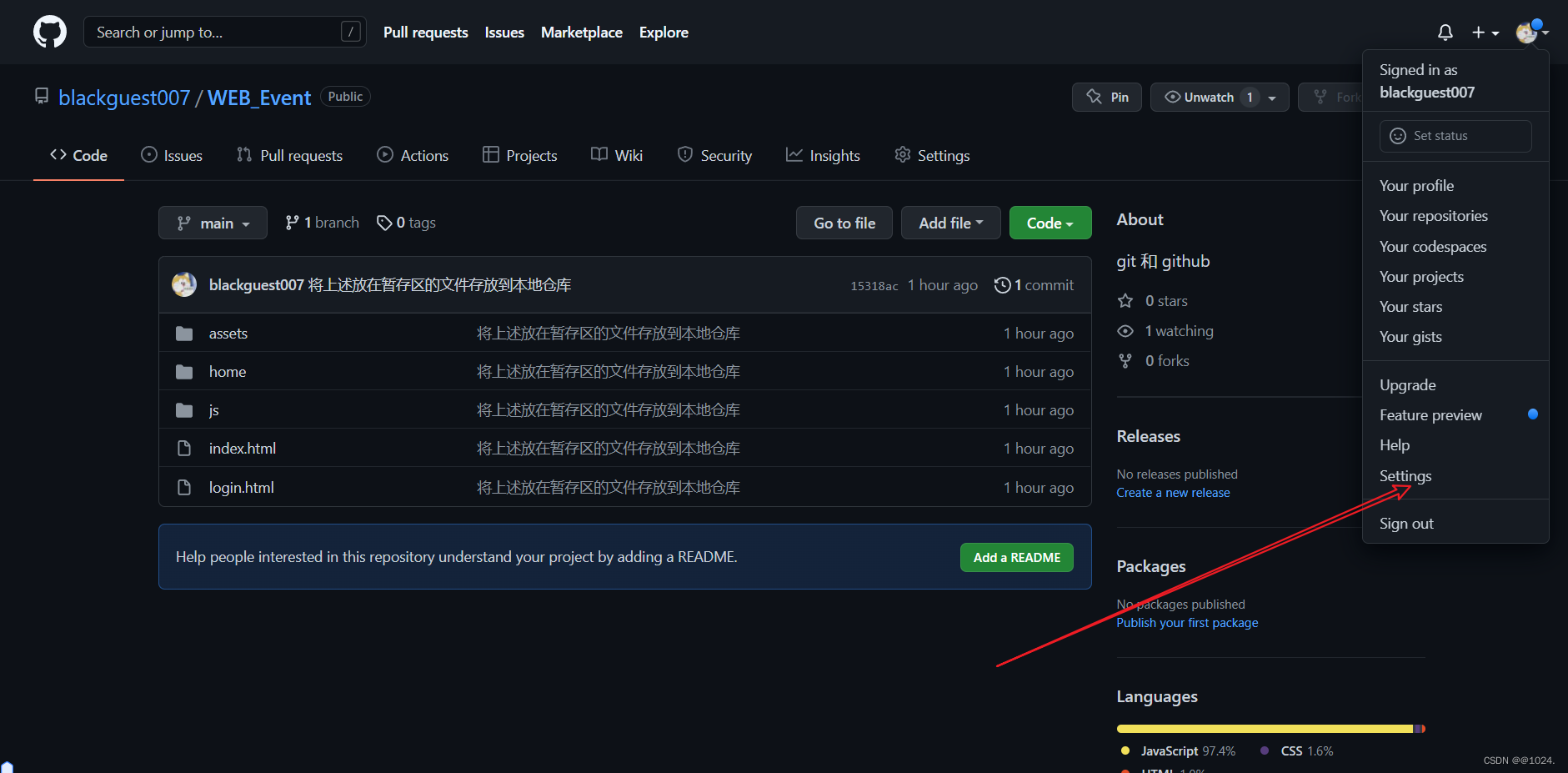Click the user avatar dropdown
The height and width of the screenshot is (773, 1568).
(1532, 32)
